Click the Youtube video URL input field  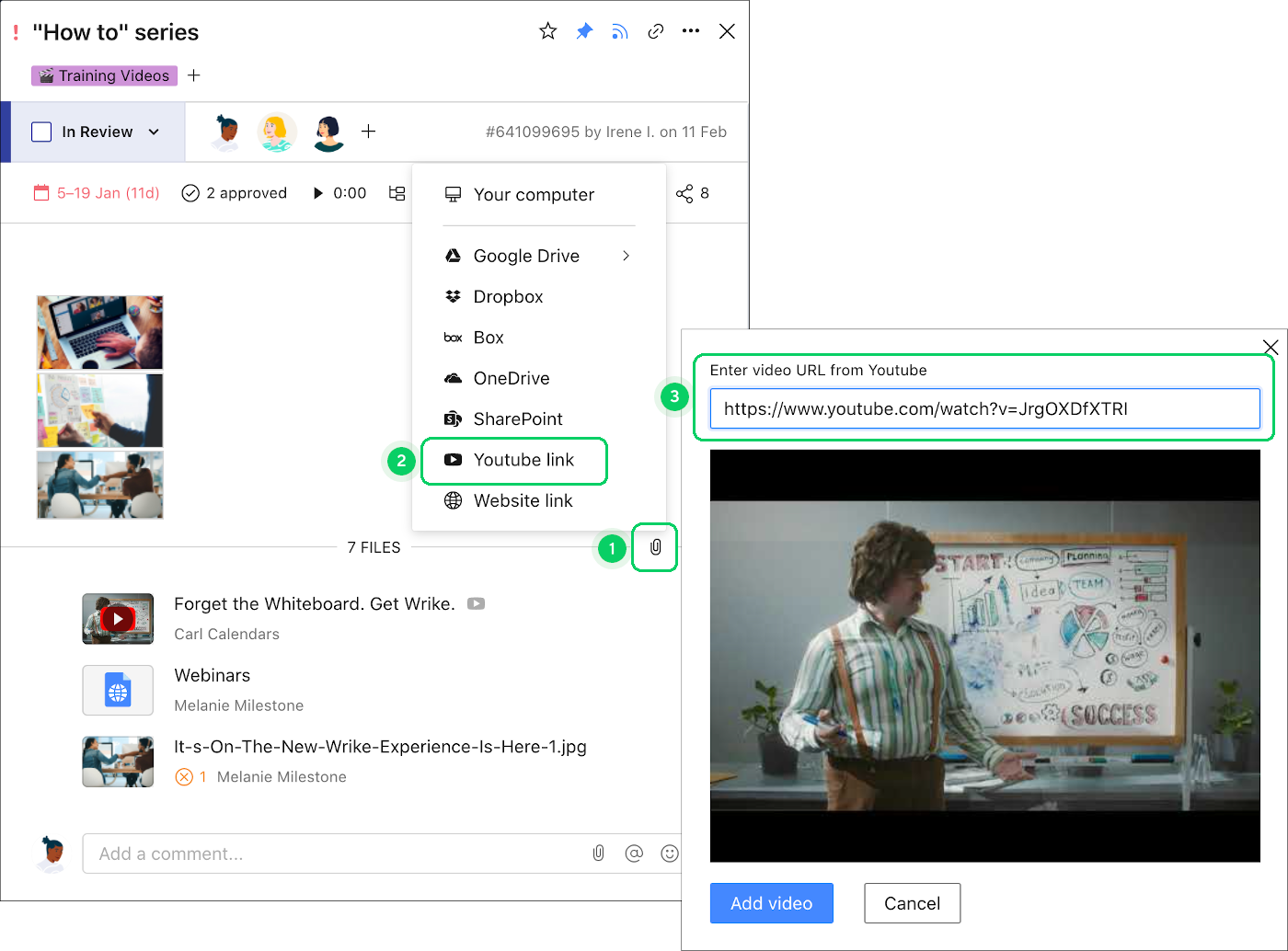click(984, 408)
